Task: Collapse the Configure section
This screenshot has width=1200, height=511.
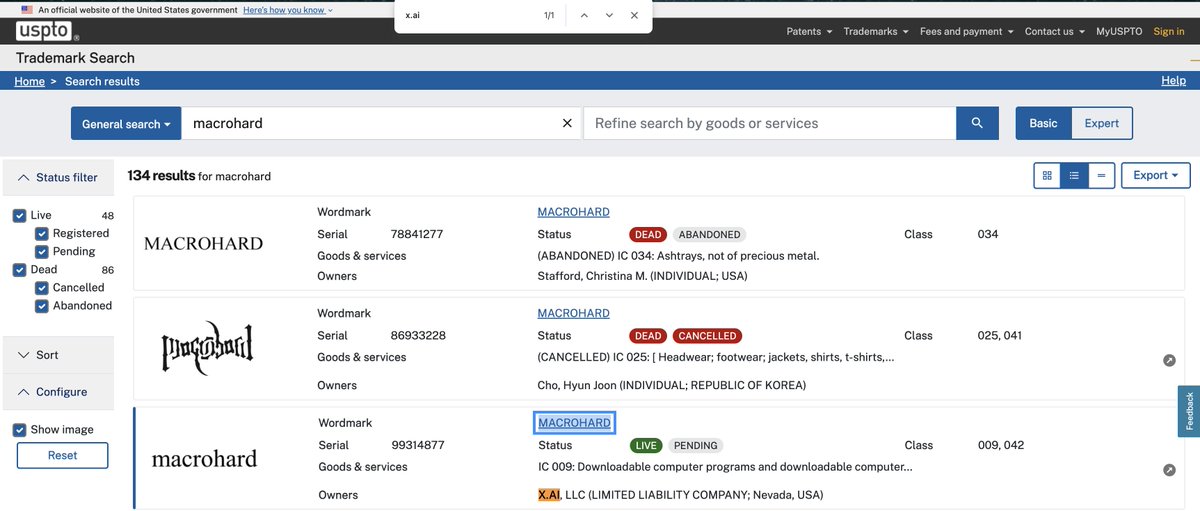Action: click(x=59, y=392)
